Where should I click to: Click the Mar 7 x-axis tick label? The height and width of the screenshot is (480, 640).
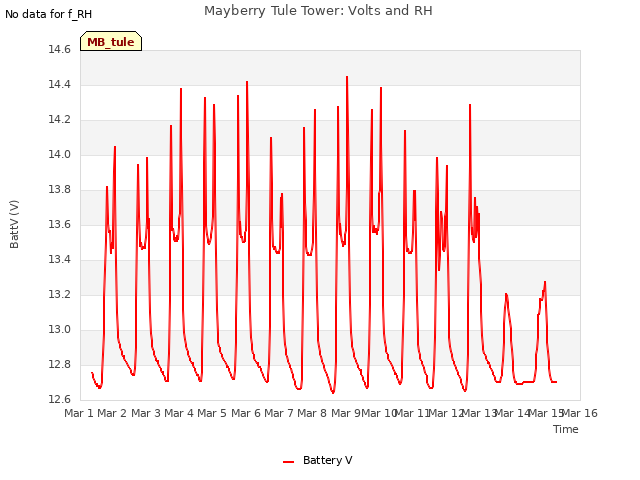(x=279, y=413)
